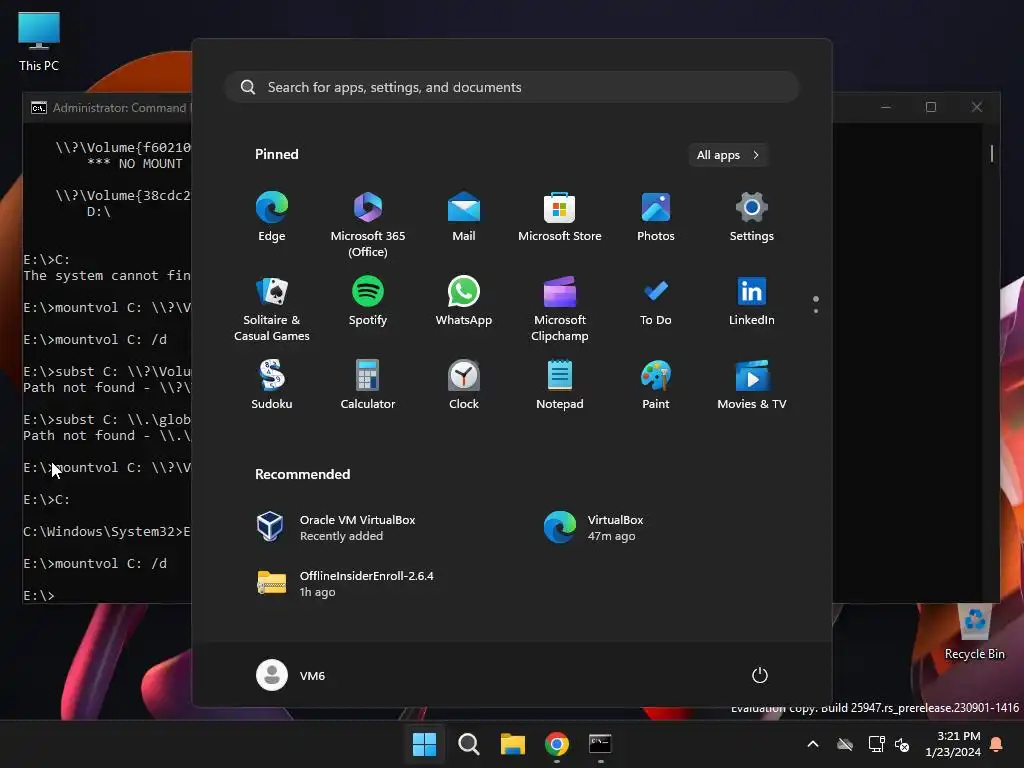Image resolution: width=1024 pixels, height=768 pixels.
Task: Minimize the Command Prompt window
Action: click(886, 107)
